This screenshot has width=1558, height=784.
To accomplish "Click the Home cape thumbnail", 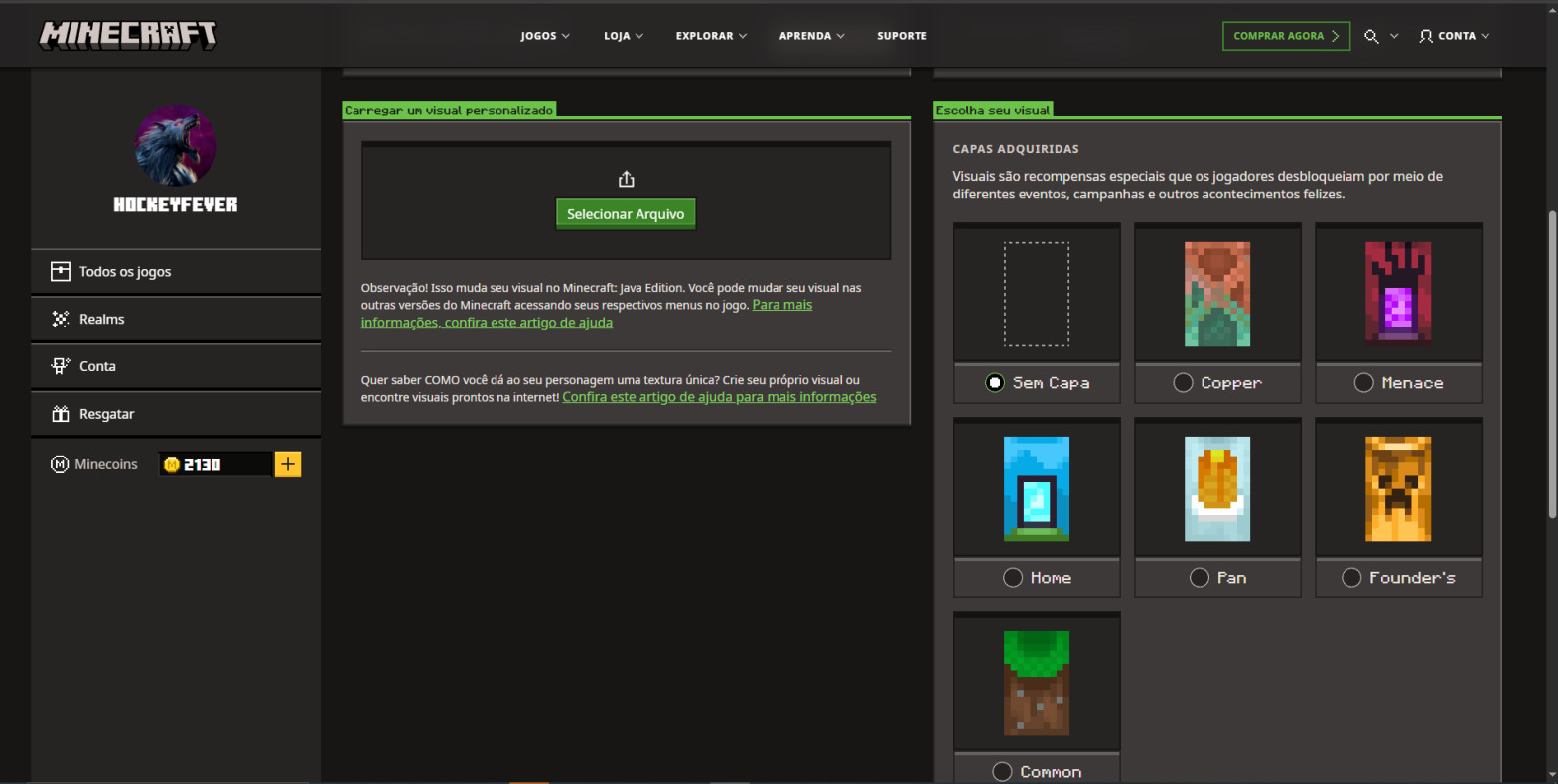I will 1037,488.
